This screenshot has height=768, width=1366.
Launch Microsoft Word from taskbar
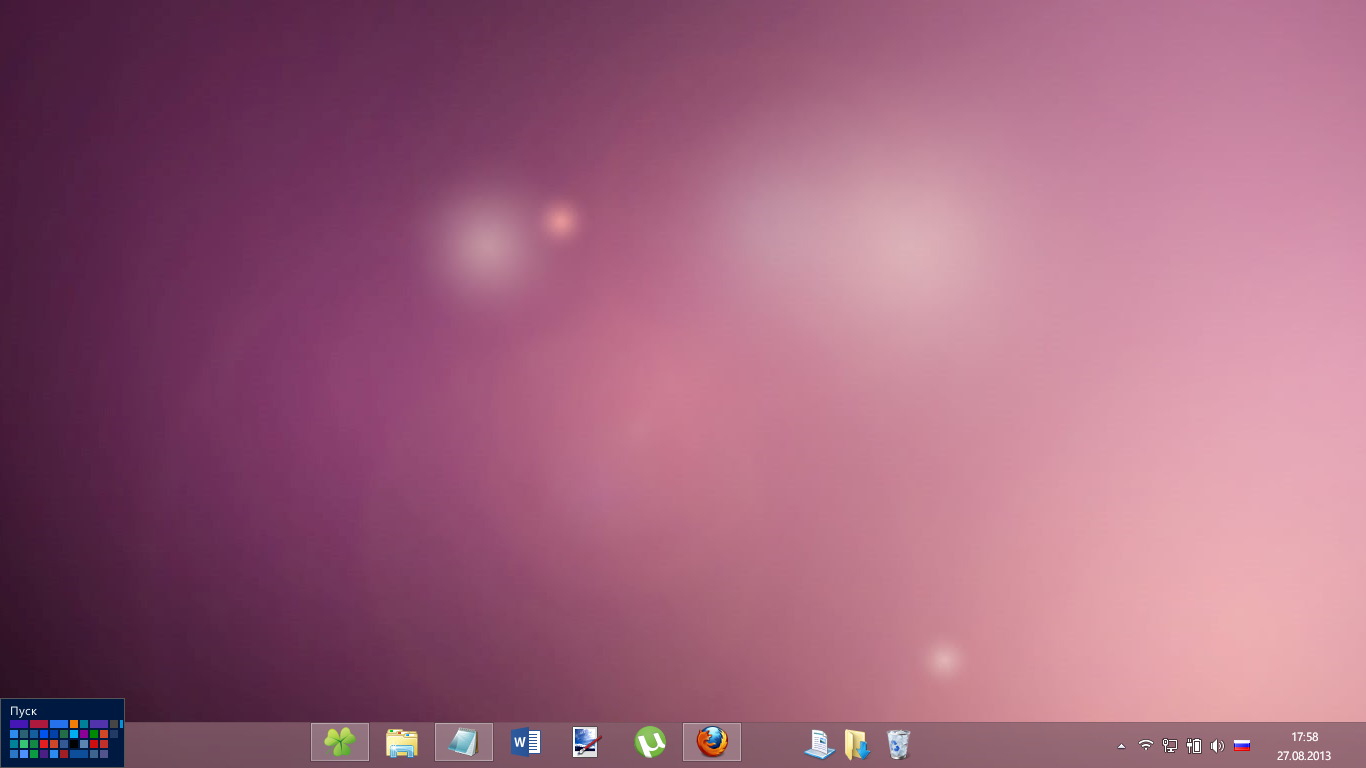point(526,742)
